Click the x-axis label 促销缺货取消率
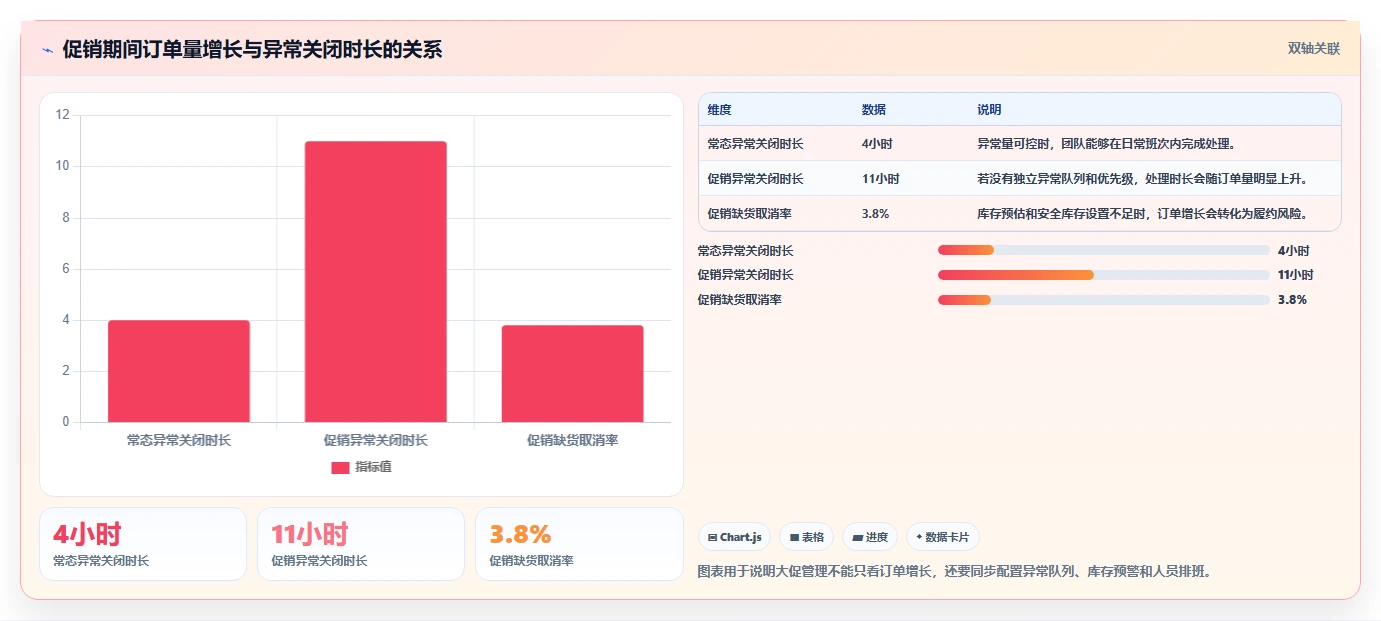Image resolution: width=1381 pixels, height=621 pixels. tap(573, 440)
